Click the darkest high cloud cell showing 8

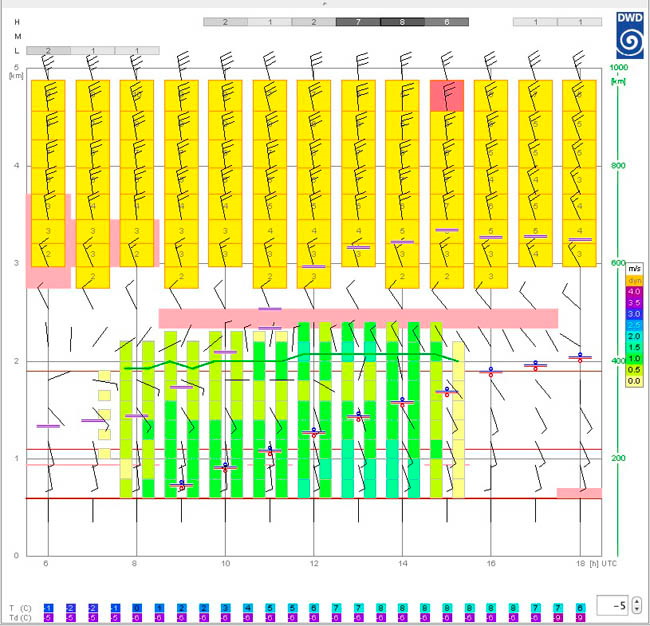point(403,22)
